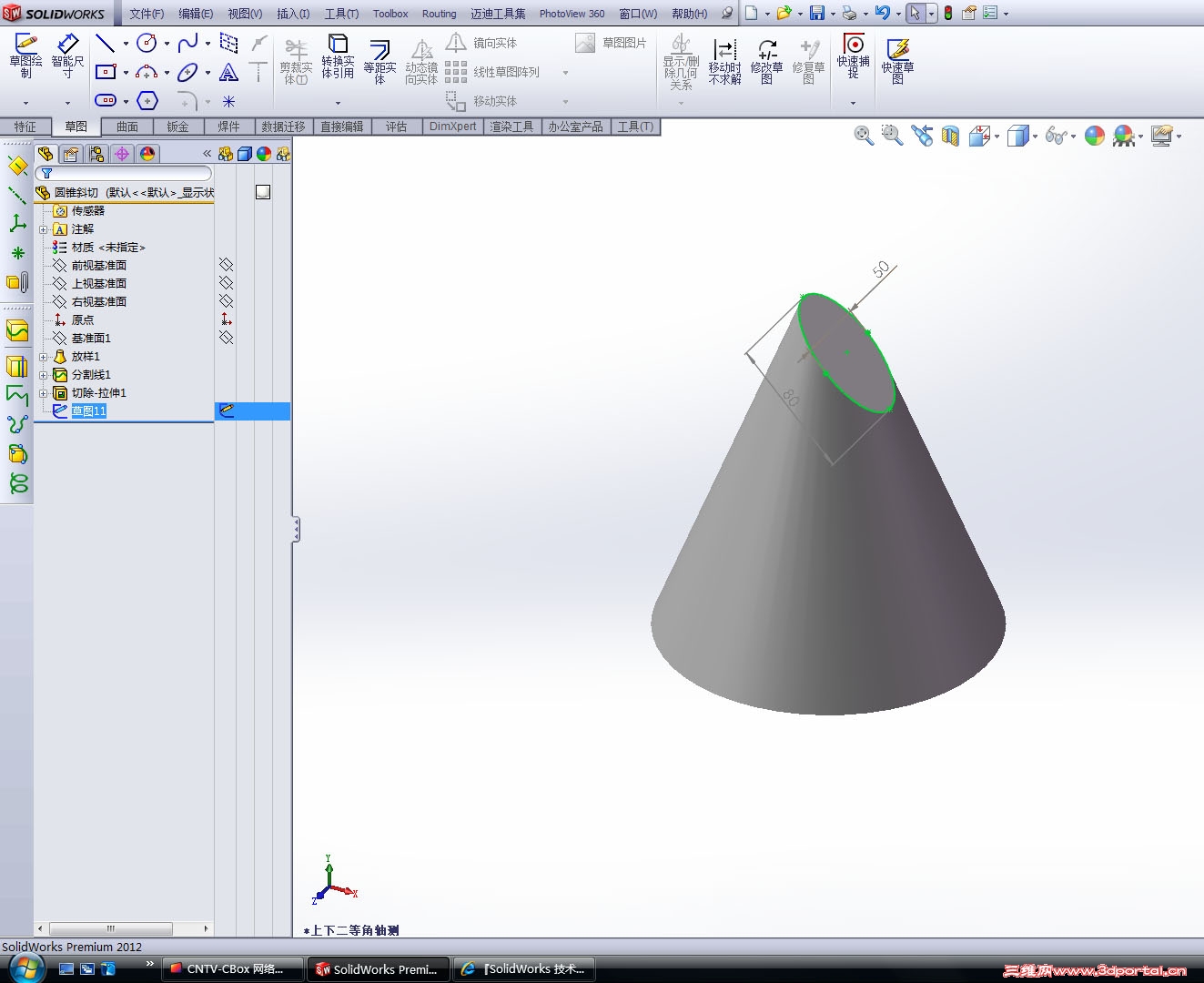Open the Line tool dropdown arrow
Viewport: 1204px width, 983px height.
(126, 43)
